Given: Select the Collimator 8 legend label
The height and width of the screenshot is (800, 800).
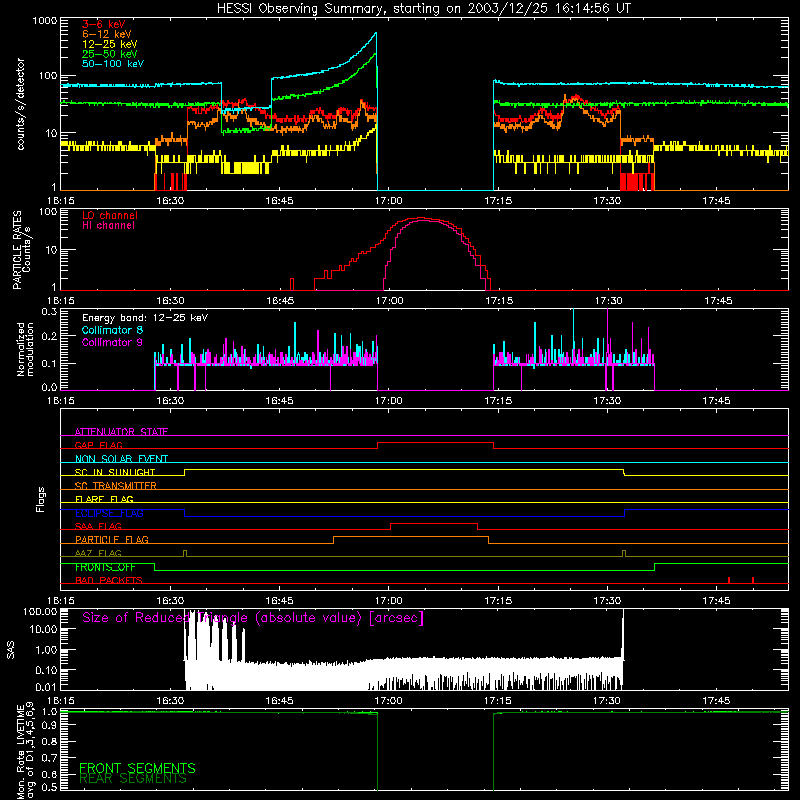Looking at the screenshot, I should tap(112, 330).
